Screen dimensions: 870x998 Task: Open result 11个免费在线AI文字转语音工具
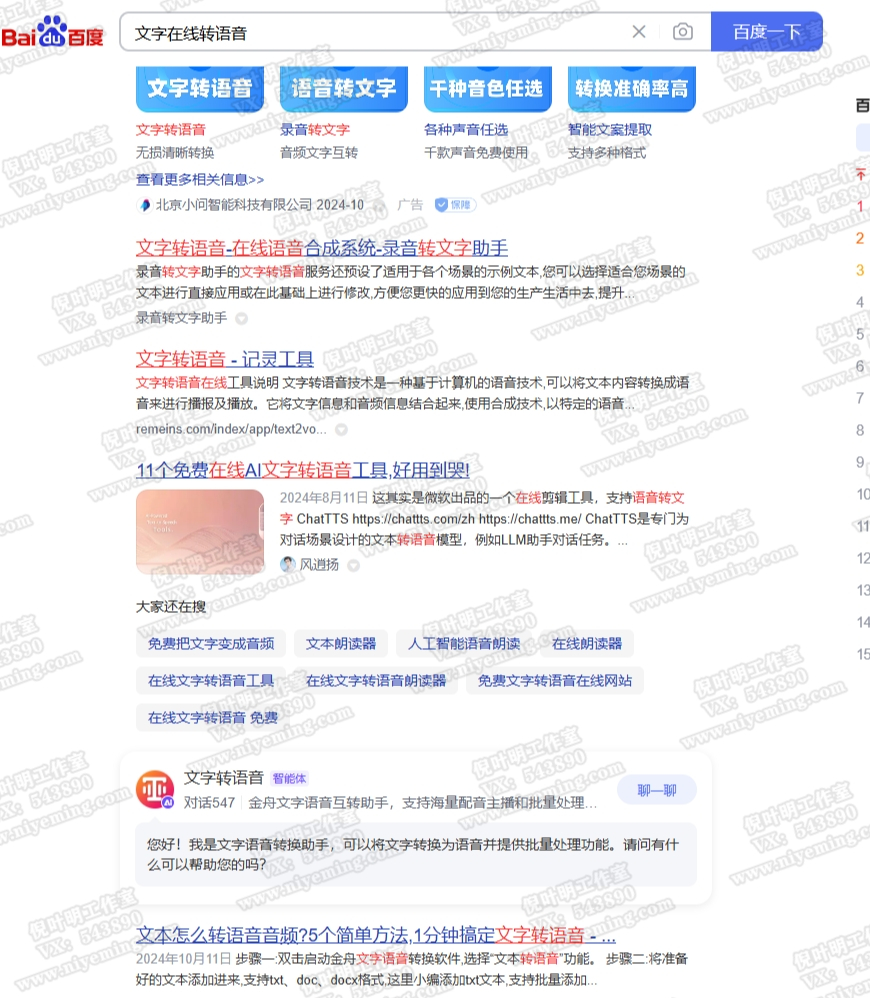click(x=303, y=470)
